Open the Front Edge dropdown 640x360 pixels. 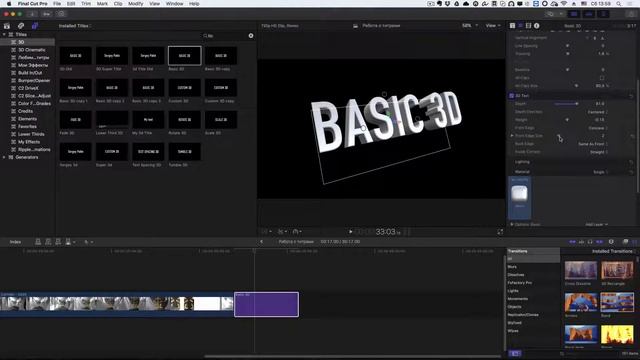598,128
